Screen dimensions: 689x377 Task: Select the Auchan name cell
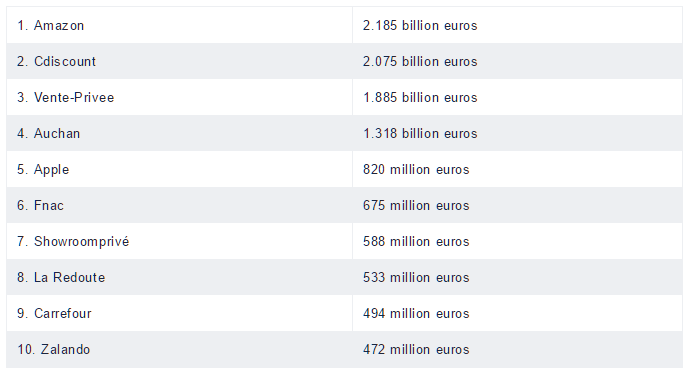pos(179,133)
